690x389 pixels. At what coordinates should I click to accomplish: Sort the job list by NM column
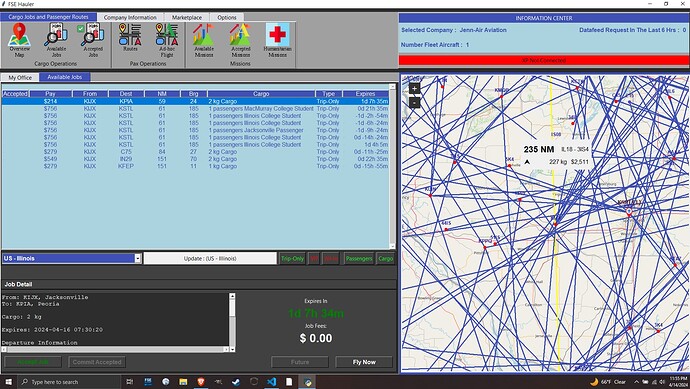[162, 94]
